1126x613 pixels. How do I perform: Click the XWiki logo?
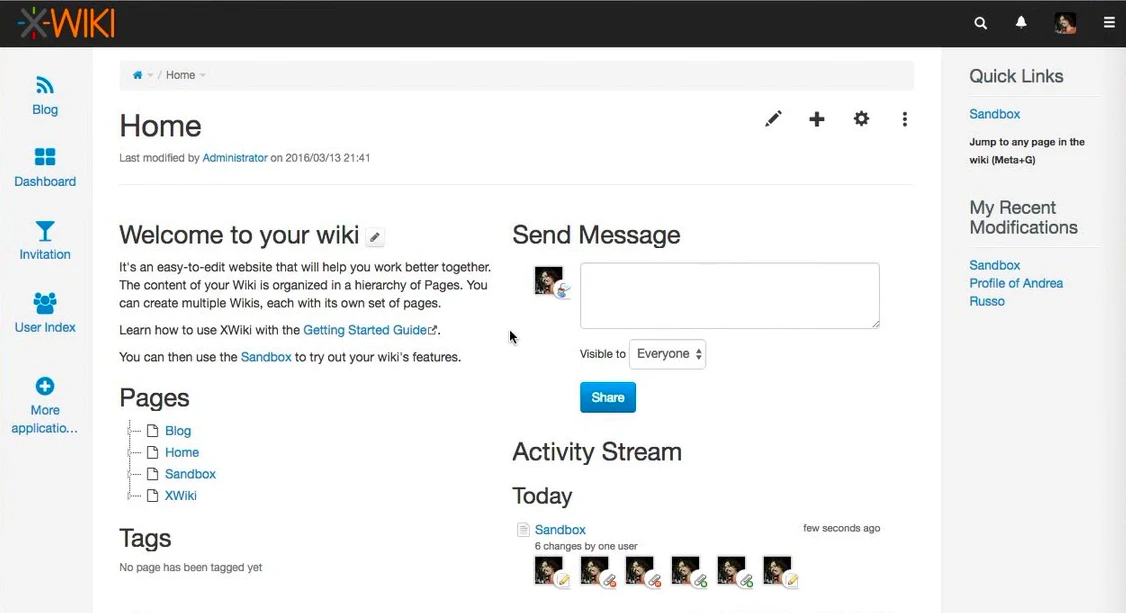[x=67, y=23]
